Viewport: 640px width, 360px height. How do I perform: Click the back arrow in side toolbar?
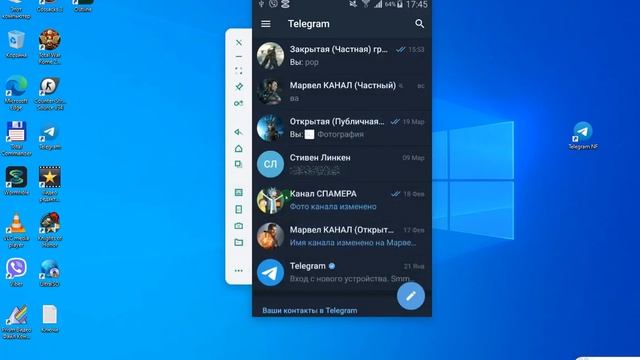[x=239, y=132]
